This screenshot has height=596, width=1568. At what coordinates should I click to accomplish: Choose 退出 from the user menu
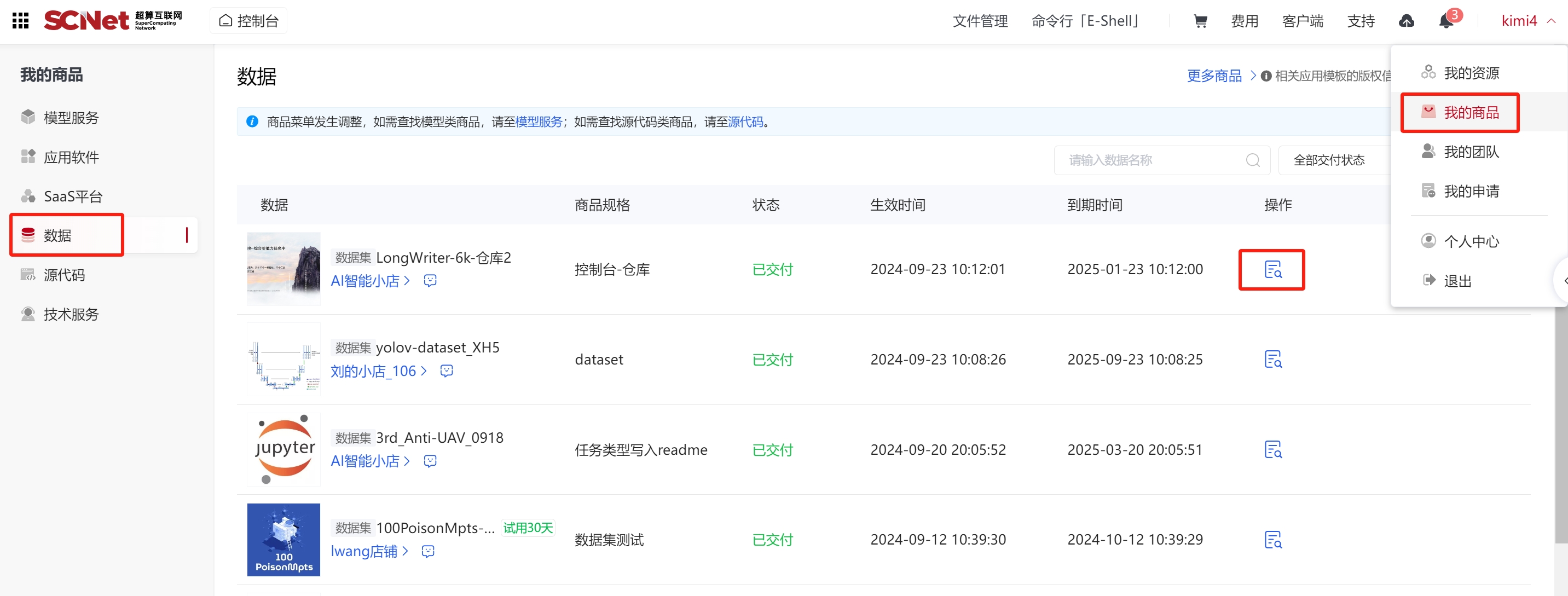click(1457, 281)
